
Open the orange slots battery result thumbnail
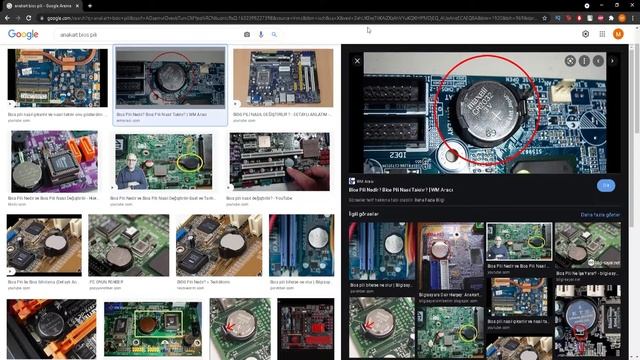tap(51, 329)
